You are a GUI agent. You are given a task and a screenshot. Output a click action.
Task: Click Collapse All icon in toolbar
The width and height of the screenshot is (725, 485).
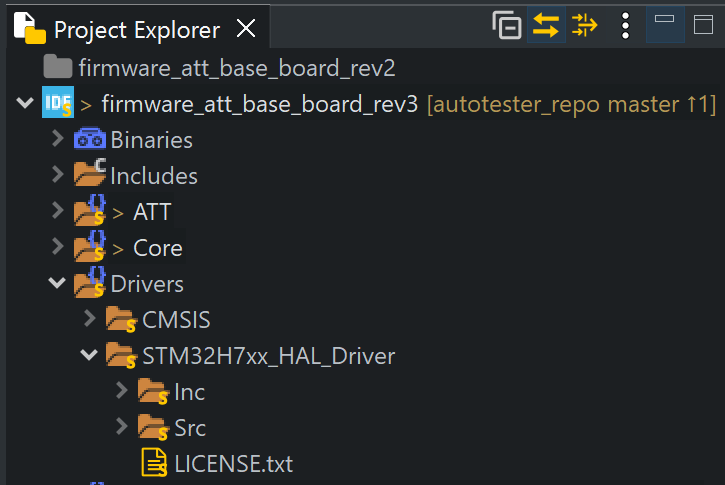508,26
